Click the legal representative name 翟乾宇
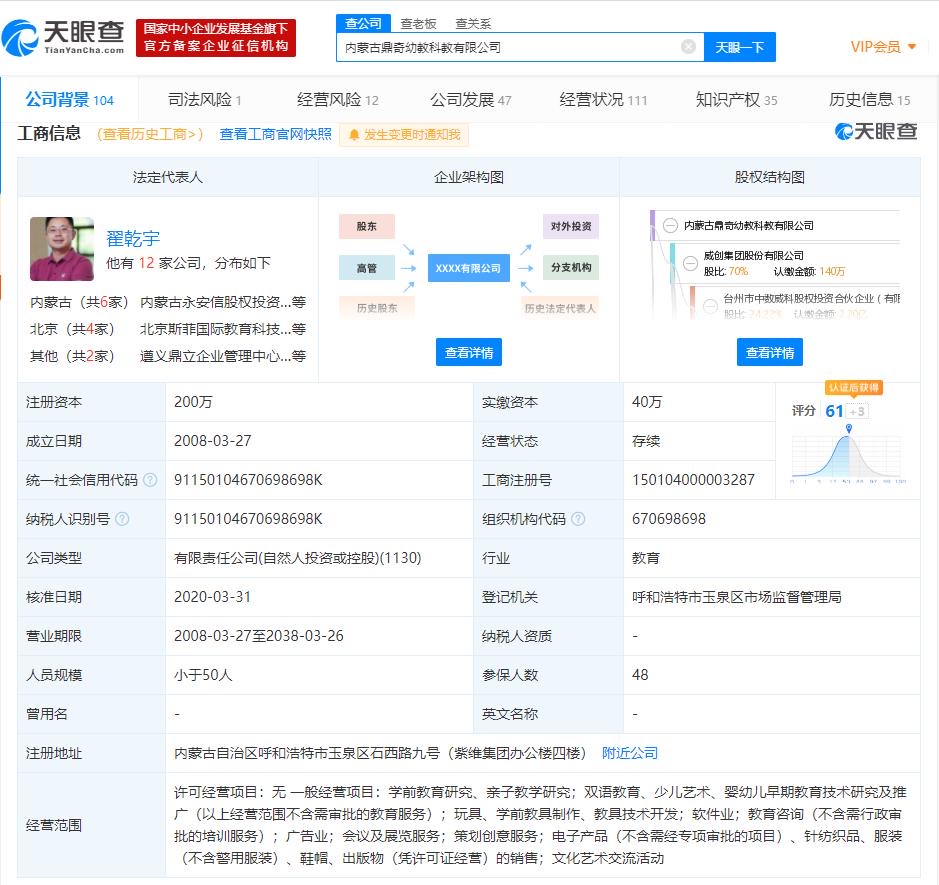 point(133,238)
